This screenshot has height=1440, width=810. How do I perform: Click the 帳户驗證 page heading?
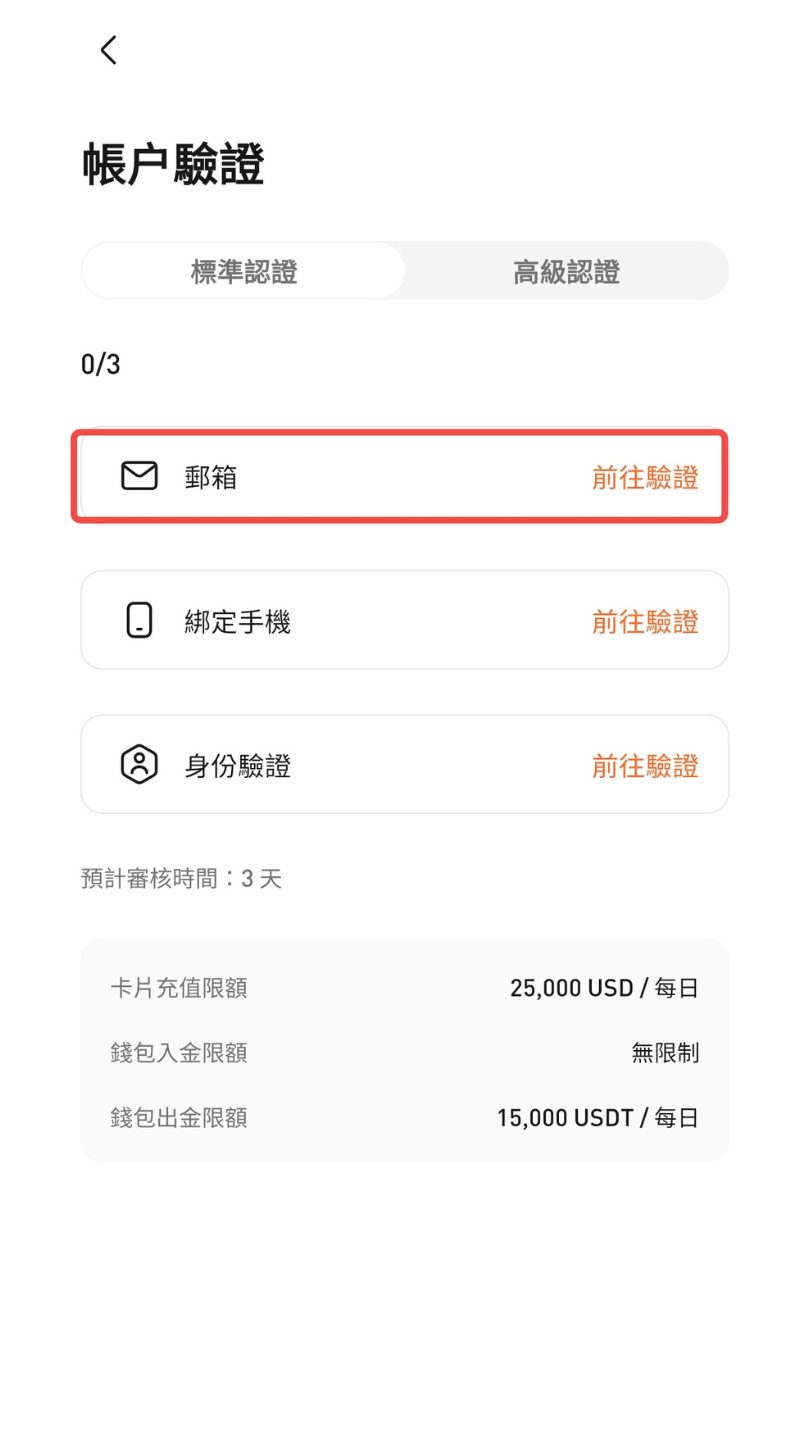point(173,165)
